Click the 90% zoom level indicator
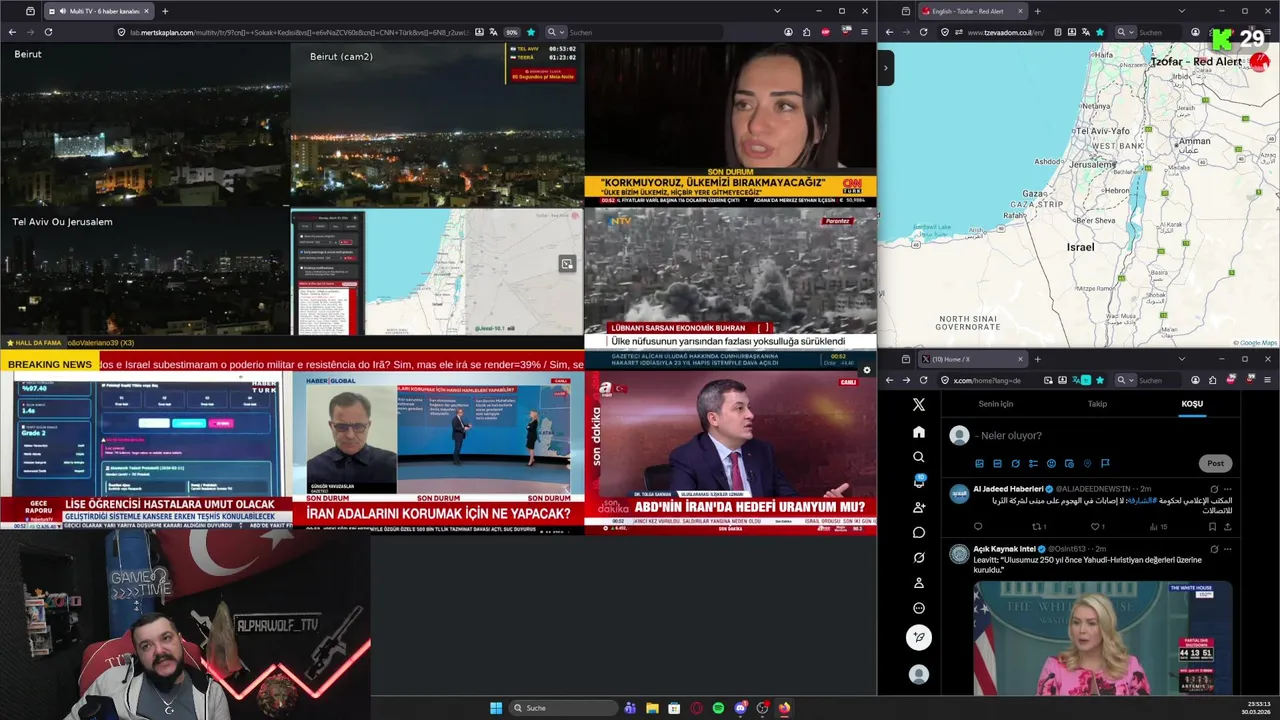This screenshot has height=720, width=1280. [512, 32]
